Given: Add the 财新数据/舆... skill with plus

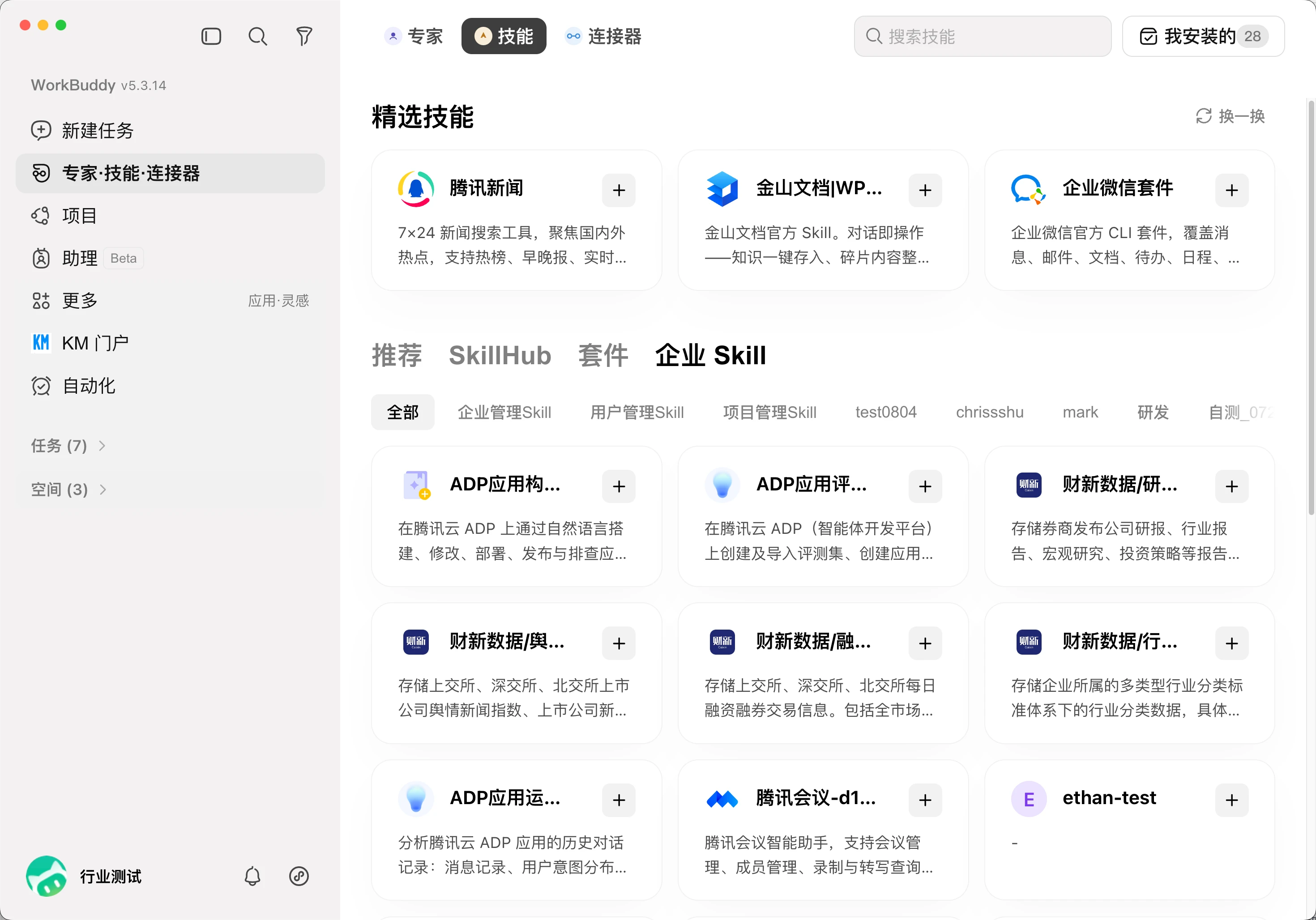Looking at the screenshot, I should 619,643.
